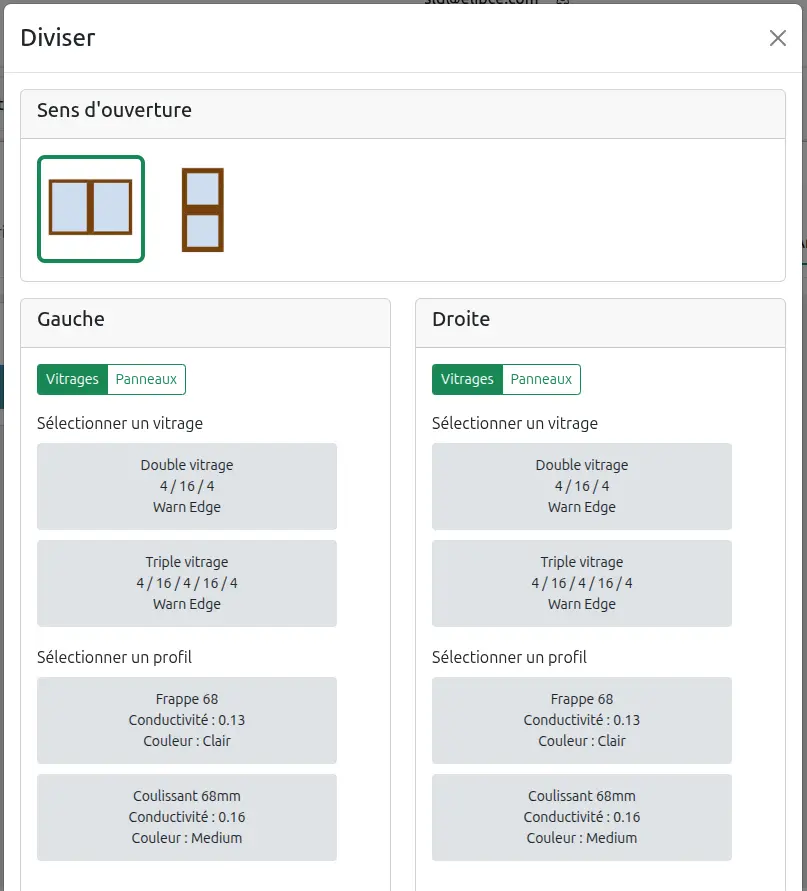Switch to Vitrages tab in Droite panel
This screenshot has height=891, width=807.
click(x=467, y=380)
